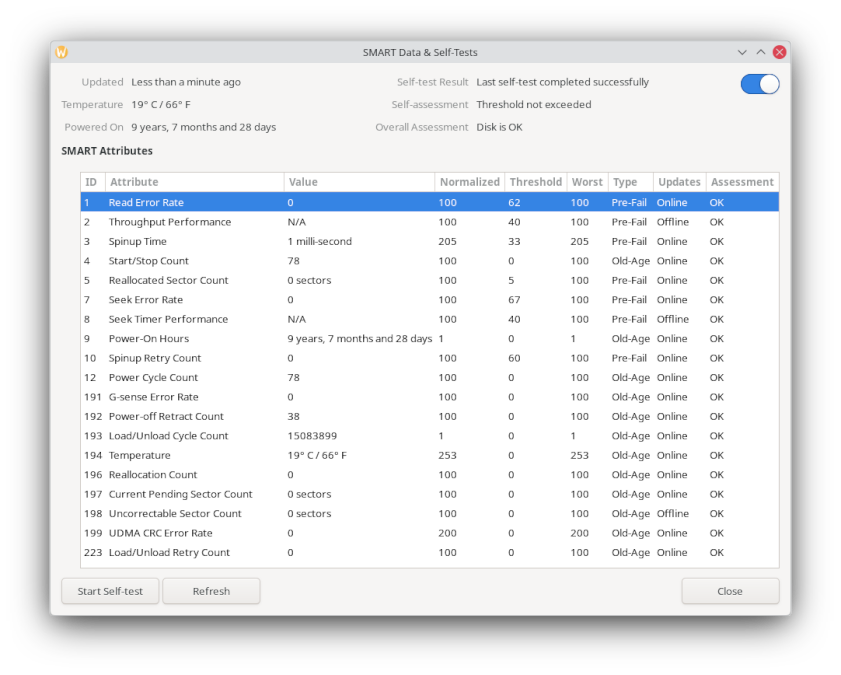
Task: Select the Power-On Hours attribute row
Action: [x=149, y=339]
